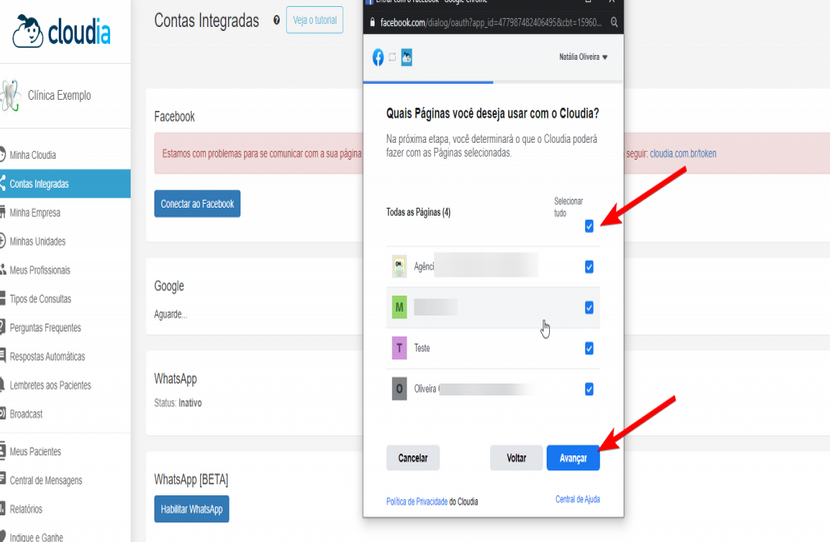Screen dimensions: 830x542
Task: Open Tipos de Consultas menu item
Action: tap(65, 299)
